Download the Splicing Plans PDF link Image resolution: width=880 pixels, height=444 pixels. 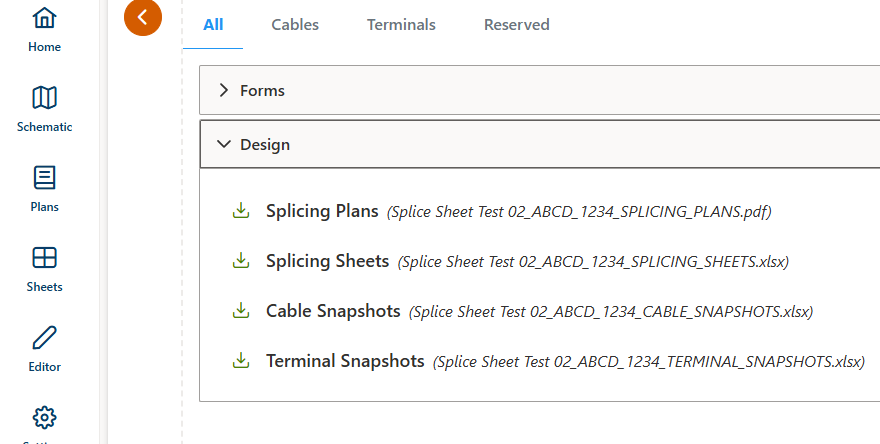pyautogui.click(x=322, y=211)
